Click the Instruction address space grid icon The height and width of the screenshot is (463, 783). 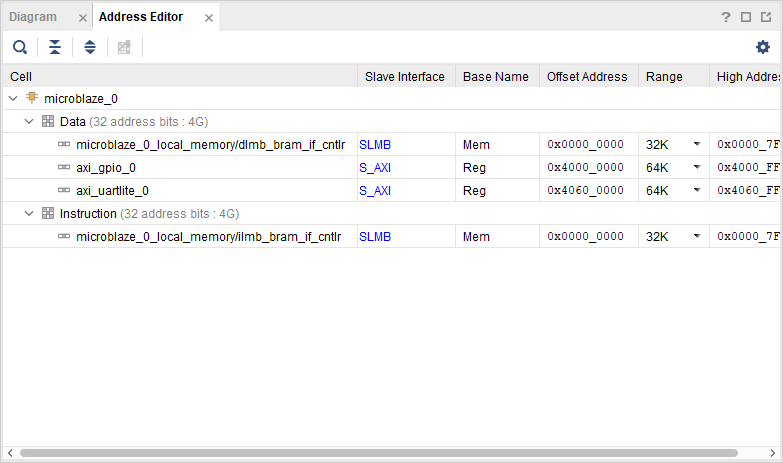[48, 213]
